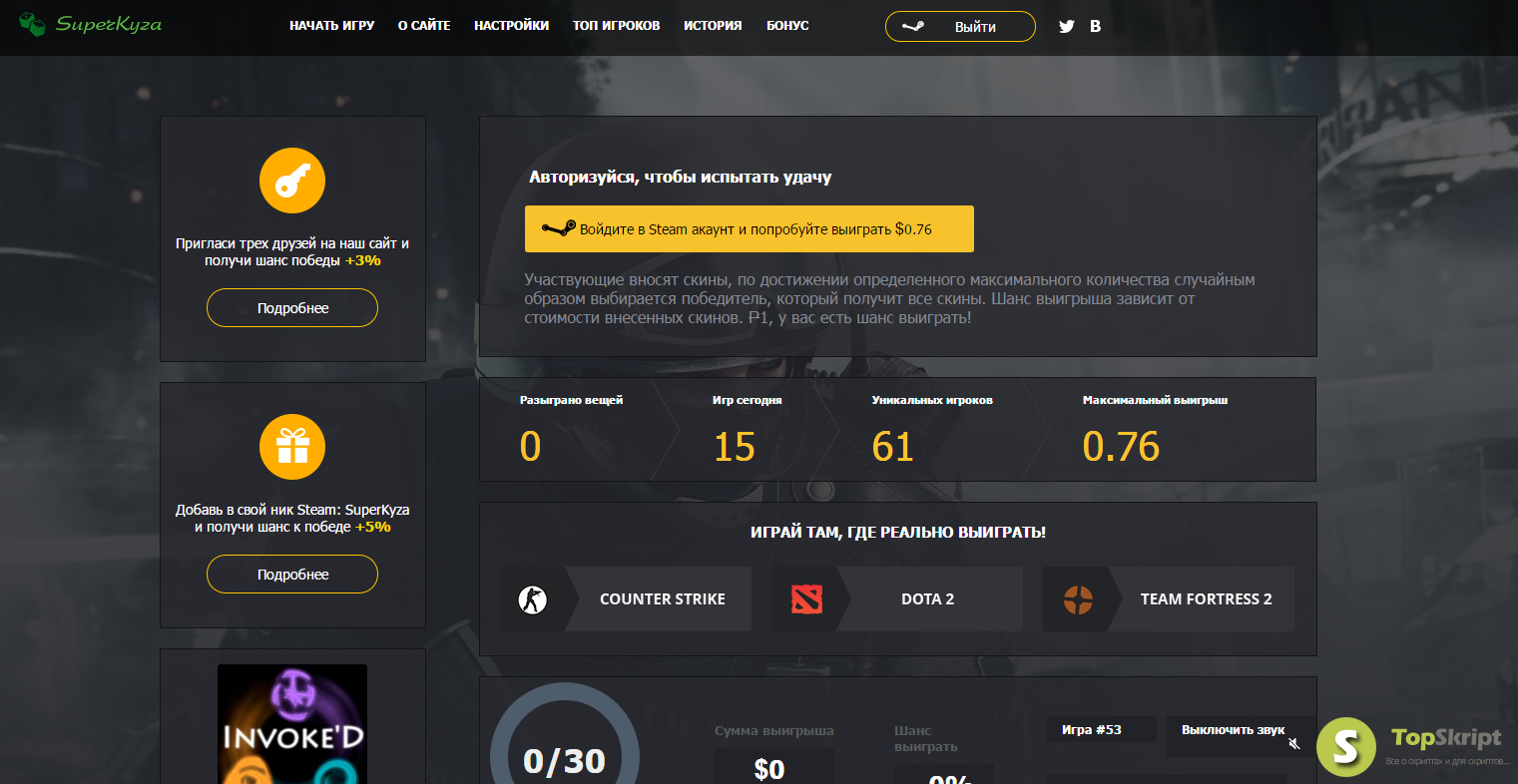Image resolution: width=1518 pixels, height=784 pixels.
Task: Click Подробнее under the Steam nick offer
Action: click(292, 575)
